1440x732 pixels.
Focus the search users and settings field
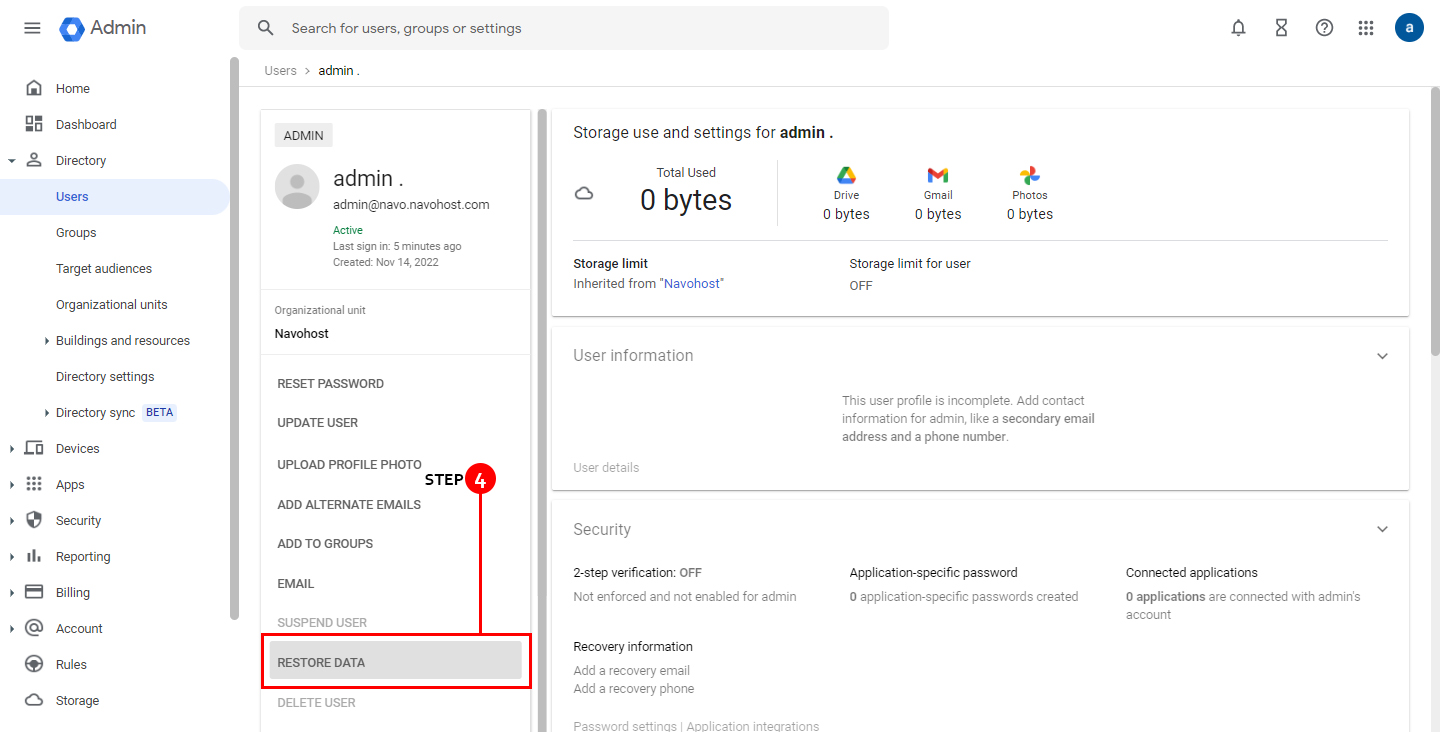coord(580,28)
